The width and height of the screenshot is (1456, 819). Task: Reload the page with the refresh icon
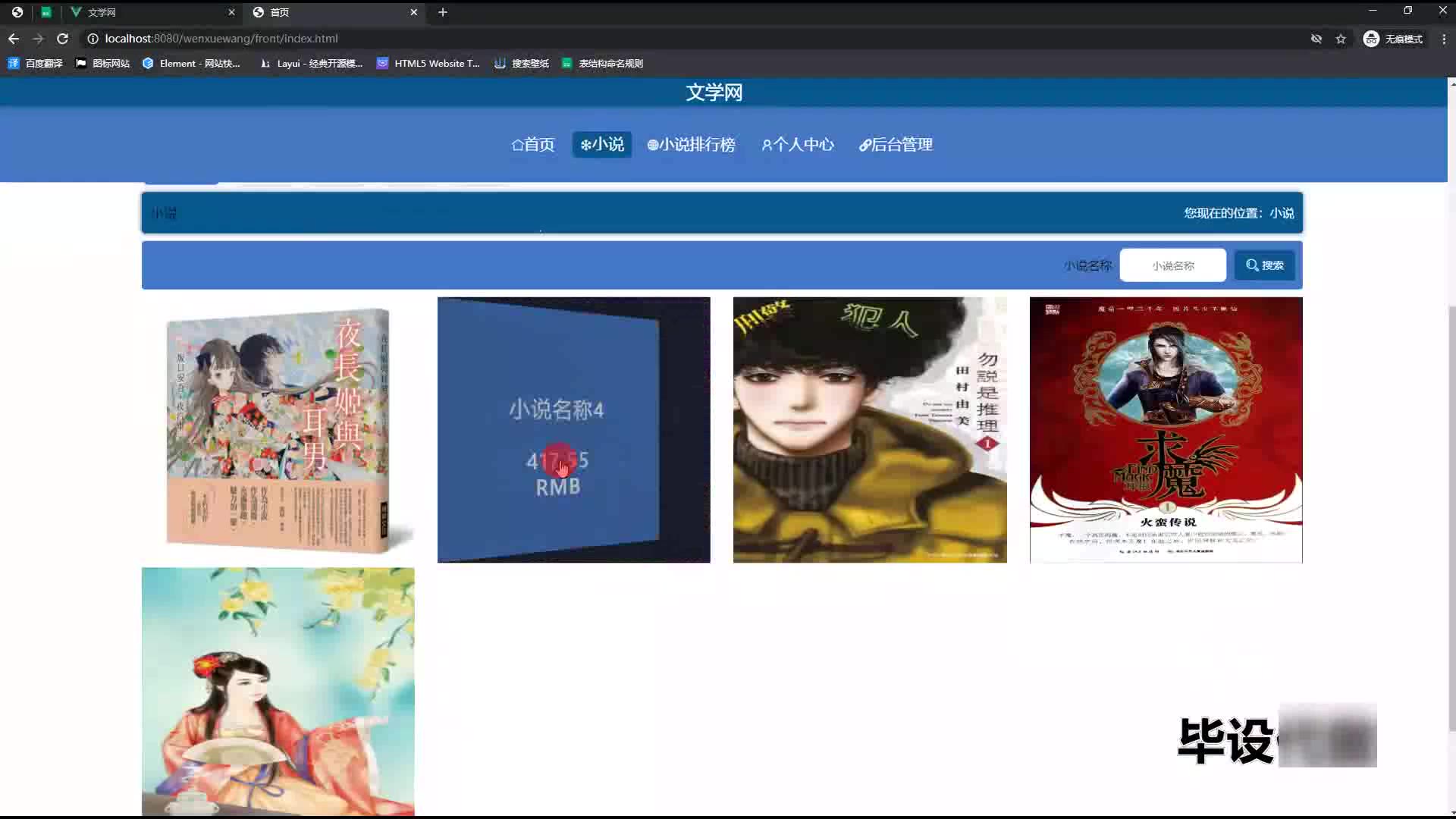point(63,39)
